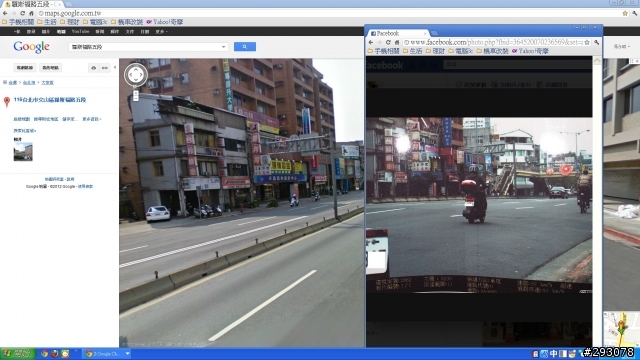This screenshot has height=360, width=640.
Task: Focus the Google Maps search input field
Action: point(145,47)
